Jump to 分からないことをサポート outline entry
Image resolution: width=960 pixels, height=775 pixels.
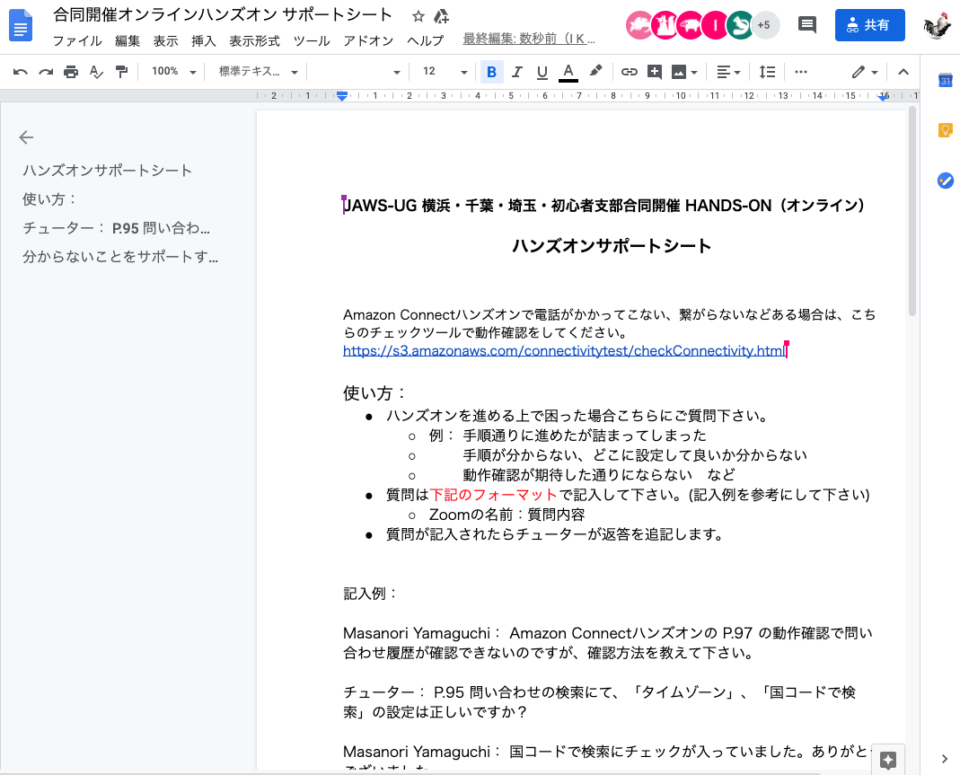tap(120, 256)
